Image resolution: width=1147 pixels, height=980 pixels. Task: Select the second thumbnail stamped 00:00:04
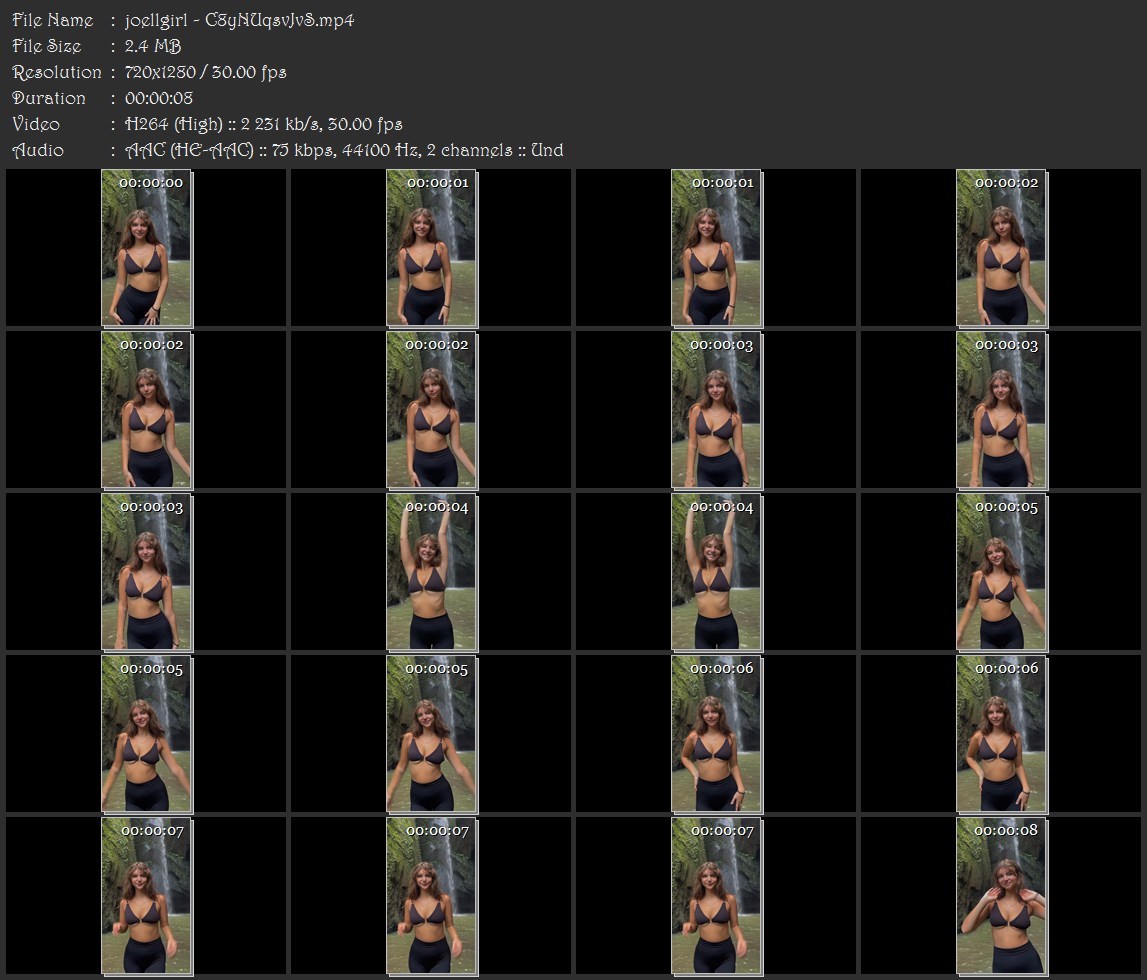click(x=717, y=572)
